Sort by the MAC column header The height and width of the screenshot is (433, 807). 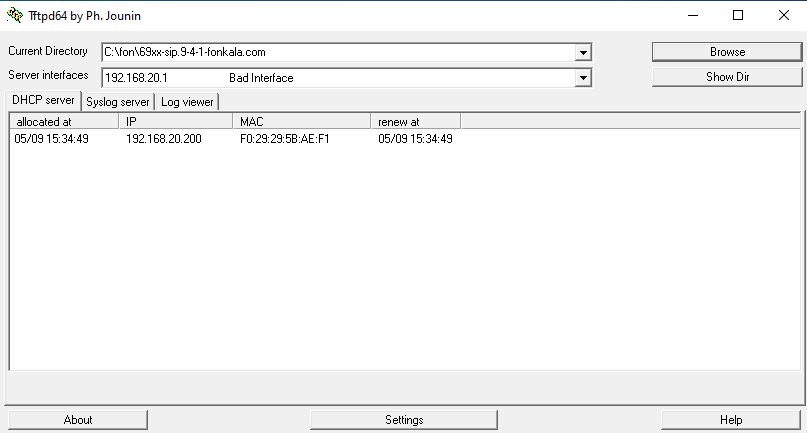pos(301,122)
